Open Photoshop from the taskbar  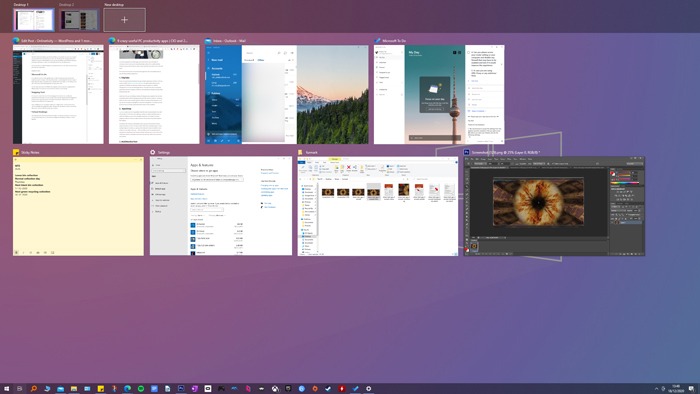181,389
